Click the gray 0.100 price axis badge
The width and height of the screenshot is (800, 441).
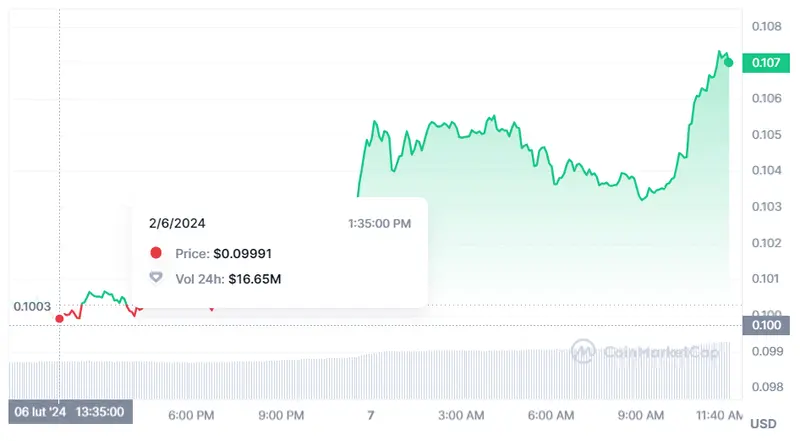(768, 323)
